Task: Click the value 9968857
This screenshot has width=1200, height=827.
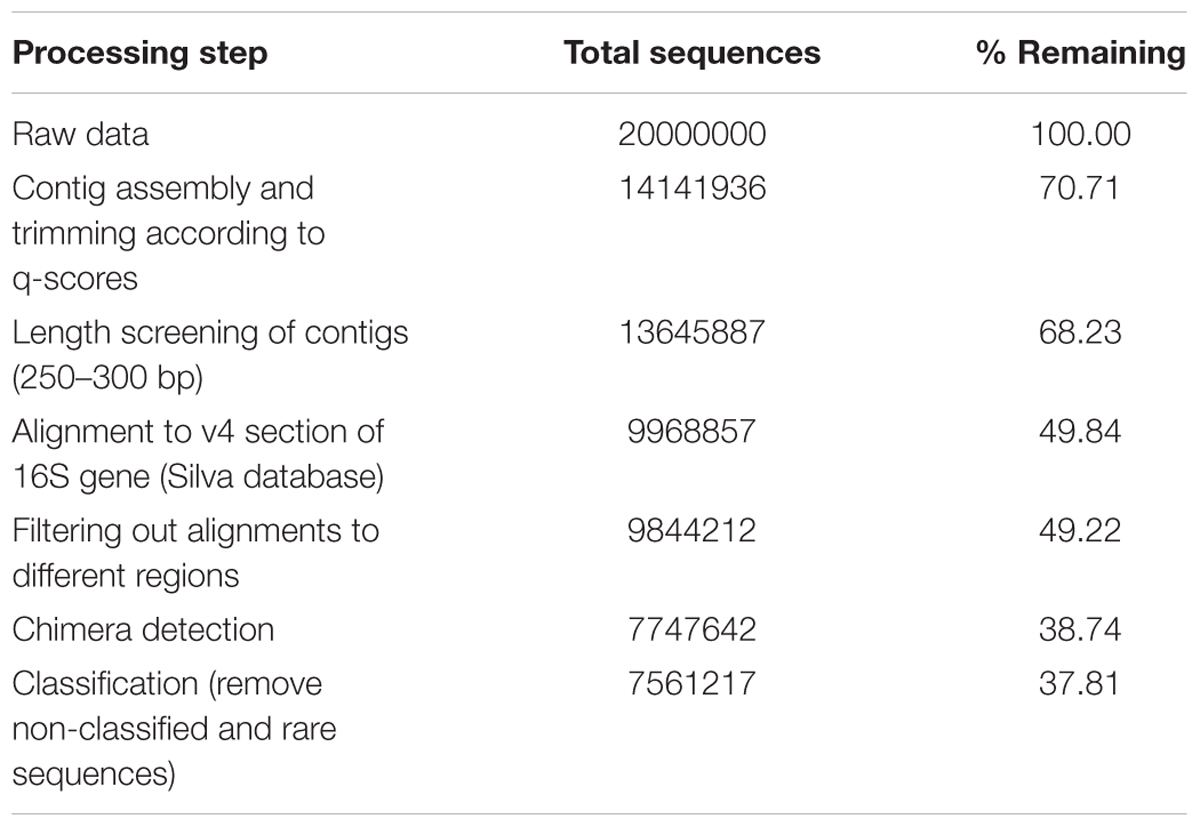Action: pos(692,431)
